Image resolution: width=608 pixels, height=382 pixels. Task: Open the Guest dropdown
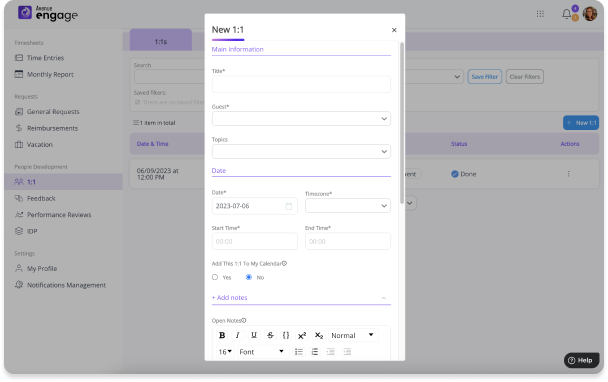click(x=301, y=119)
